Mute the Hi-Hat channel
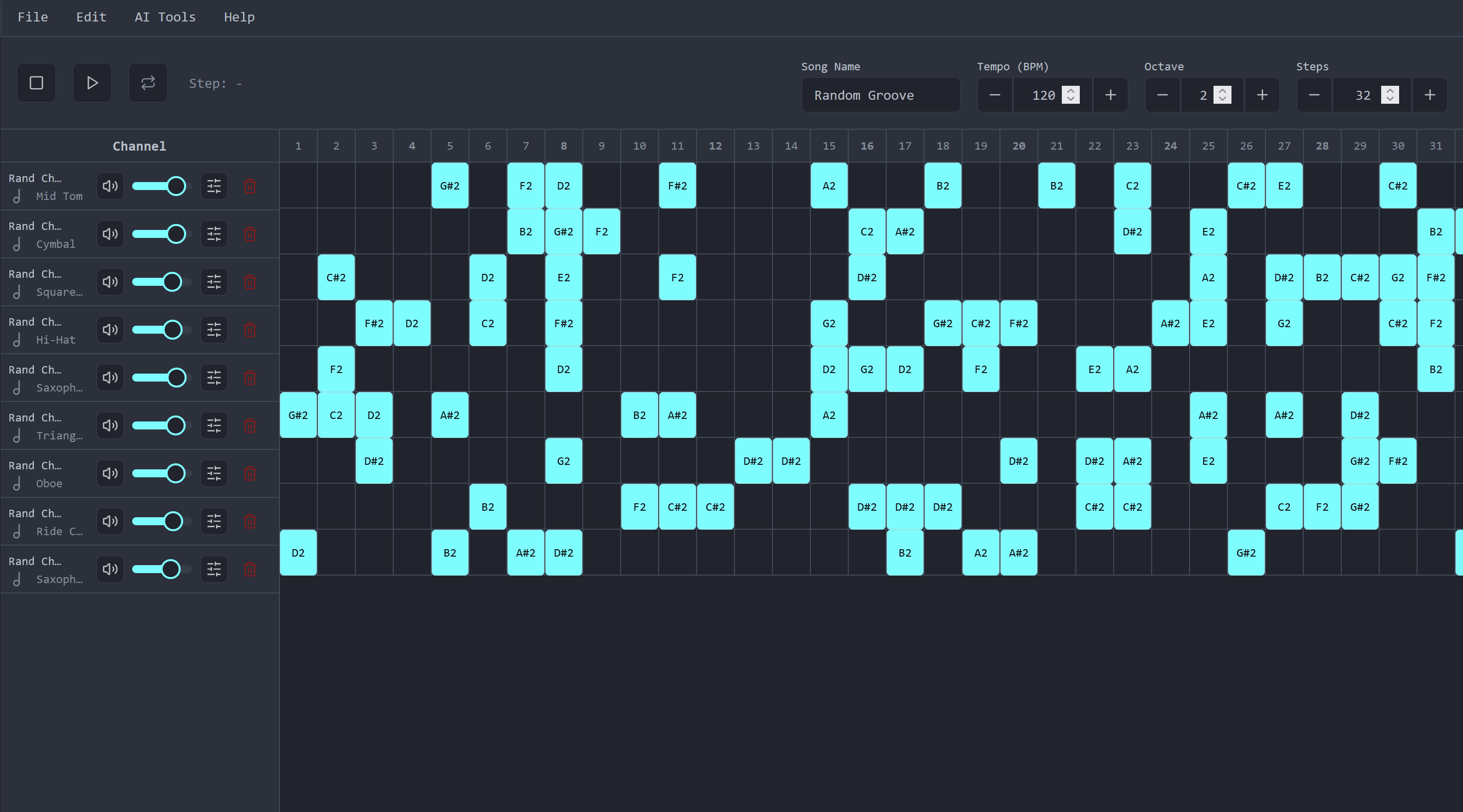 tap(110, 330)
